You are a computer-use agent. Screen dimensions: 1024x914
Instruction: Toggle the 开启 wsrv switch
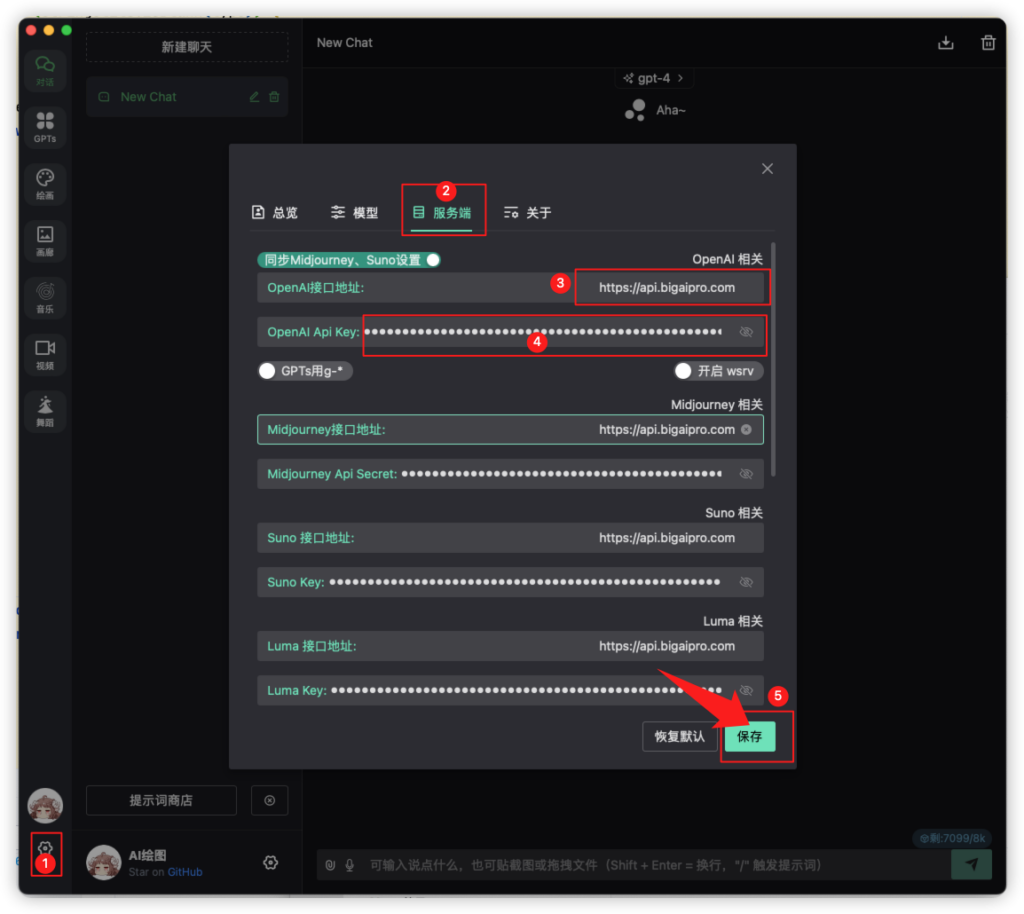coord(718,371)
